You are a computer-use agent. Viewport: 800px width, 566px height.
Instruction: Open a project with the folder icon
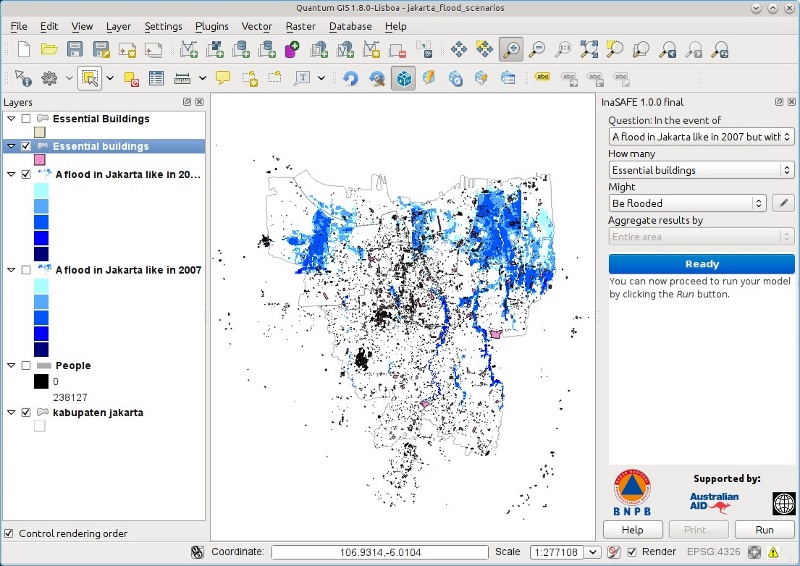pyautogui.click(x=49, y=50)
